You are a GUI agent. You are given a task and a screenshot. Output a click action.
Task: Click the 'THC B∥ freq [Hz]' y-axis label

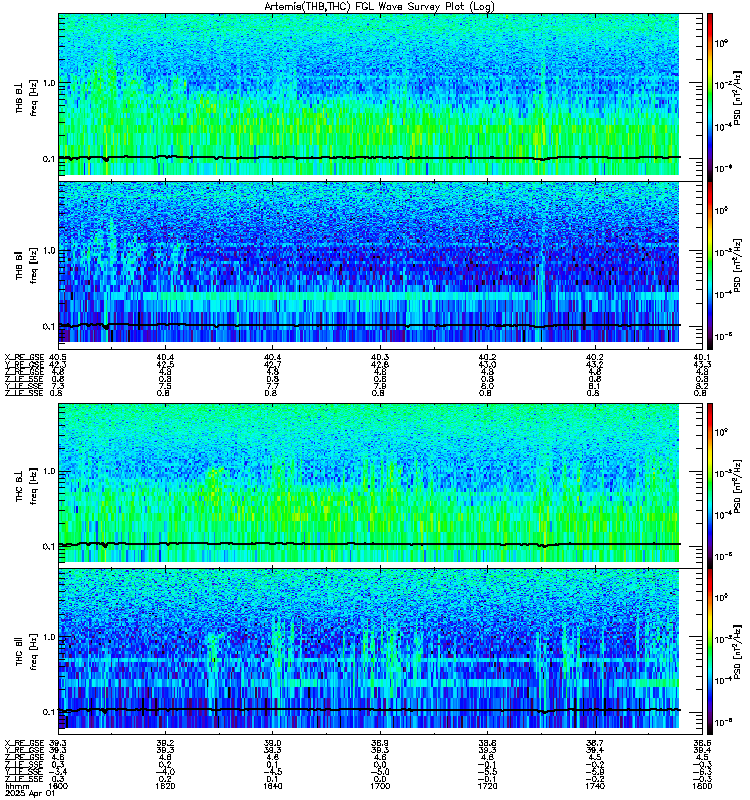(27, 652)
